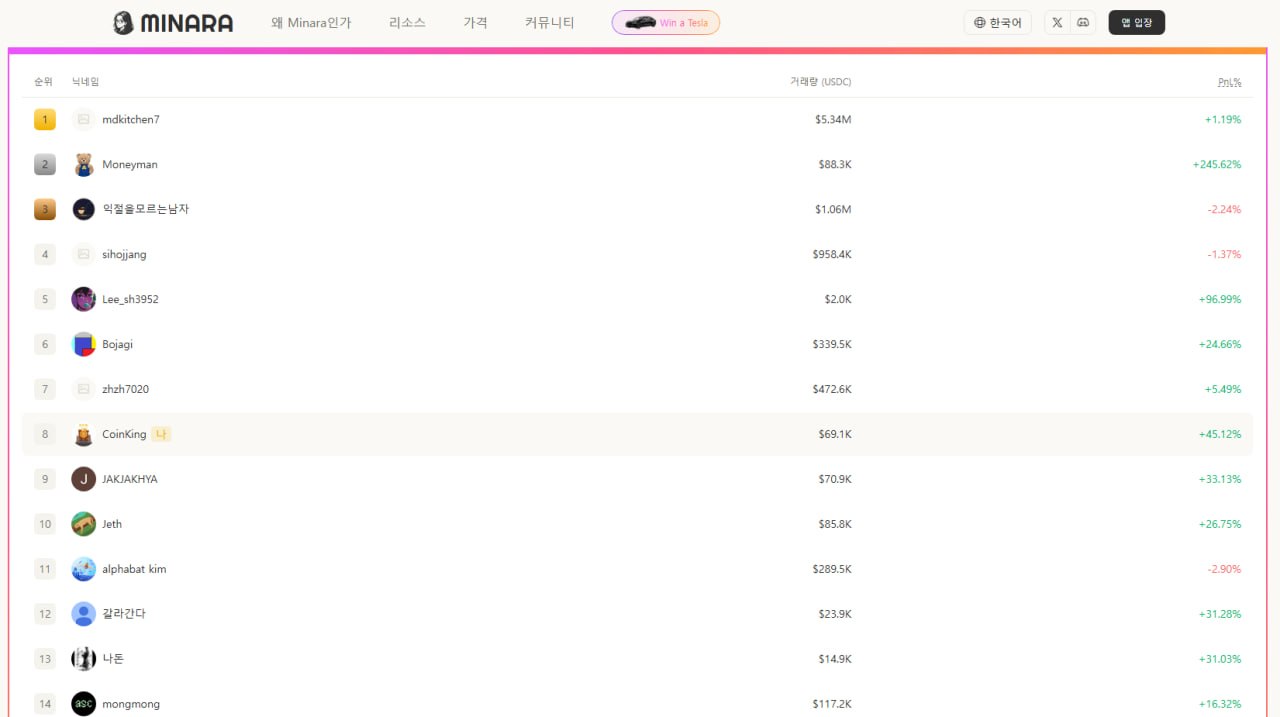Click mongmong's black avatar icon

click(84, 704)
